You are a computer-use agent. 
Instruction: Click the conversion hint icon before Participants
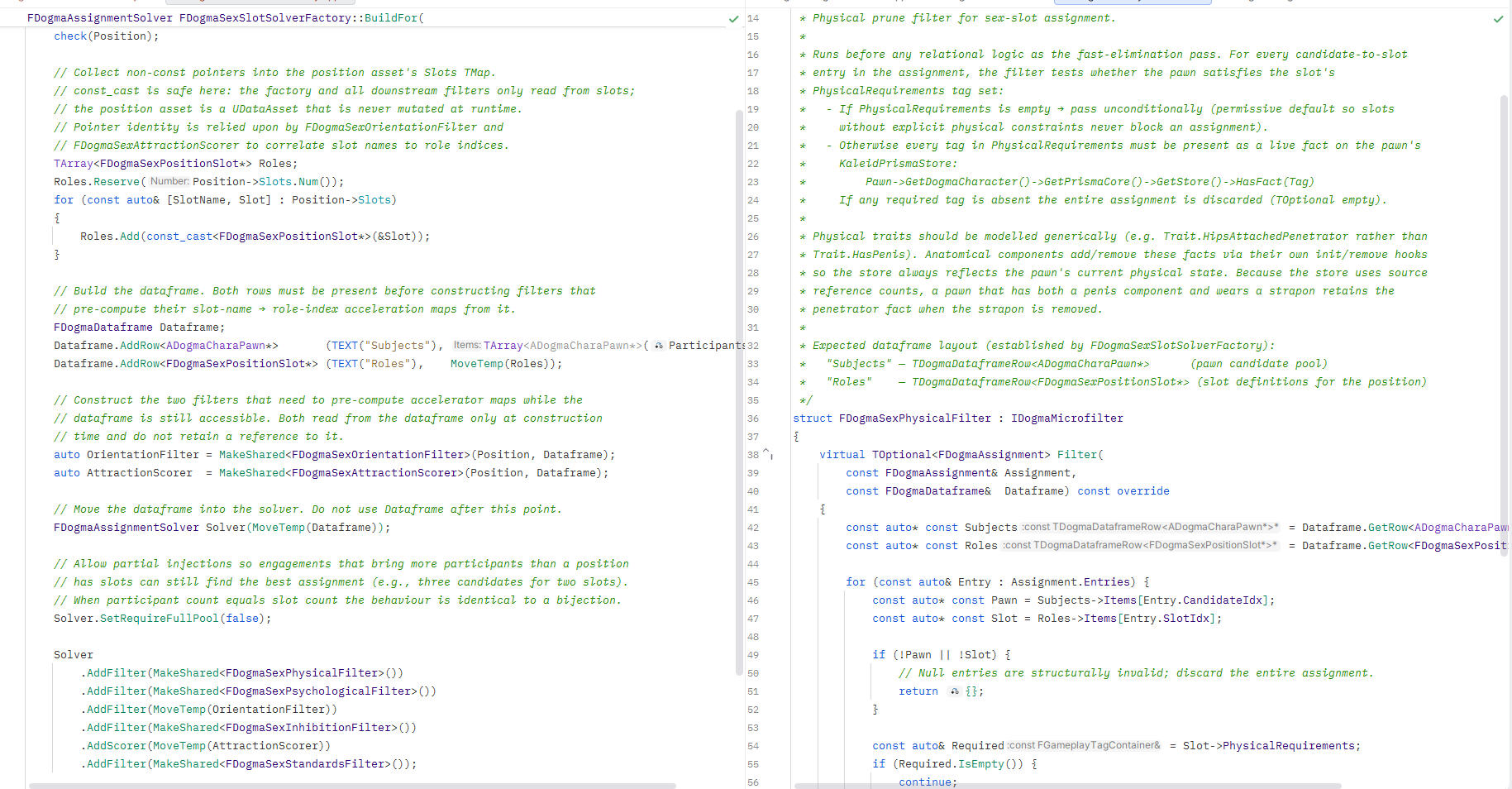click(x=659, y=346)
